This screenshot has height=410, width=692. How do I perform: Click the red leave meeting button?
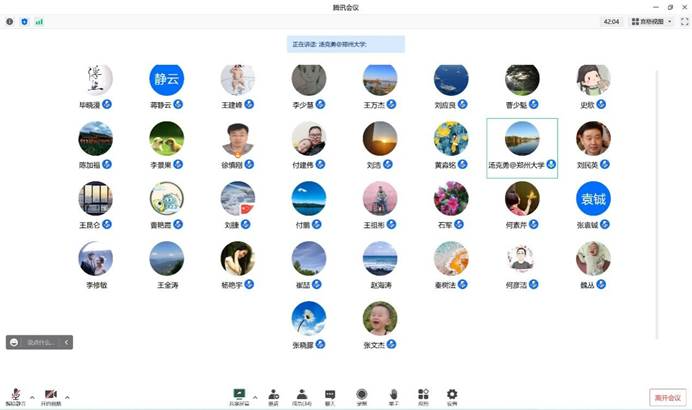pyautogui.click(x=668, y=397)
